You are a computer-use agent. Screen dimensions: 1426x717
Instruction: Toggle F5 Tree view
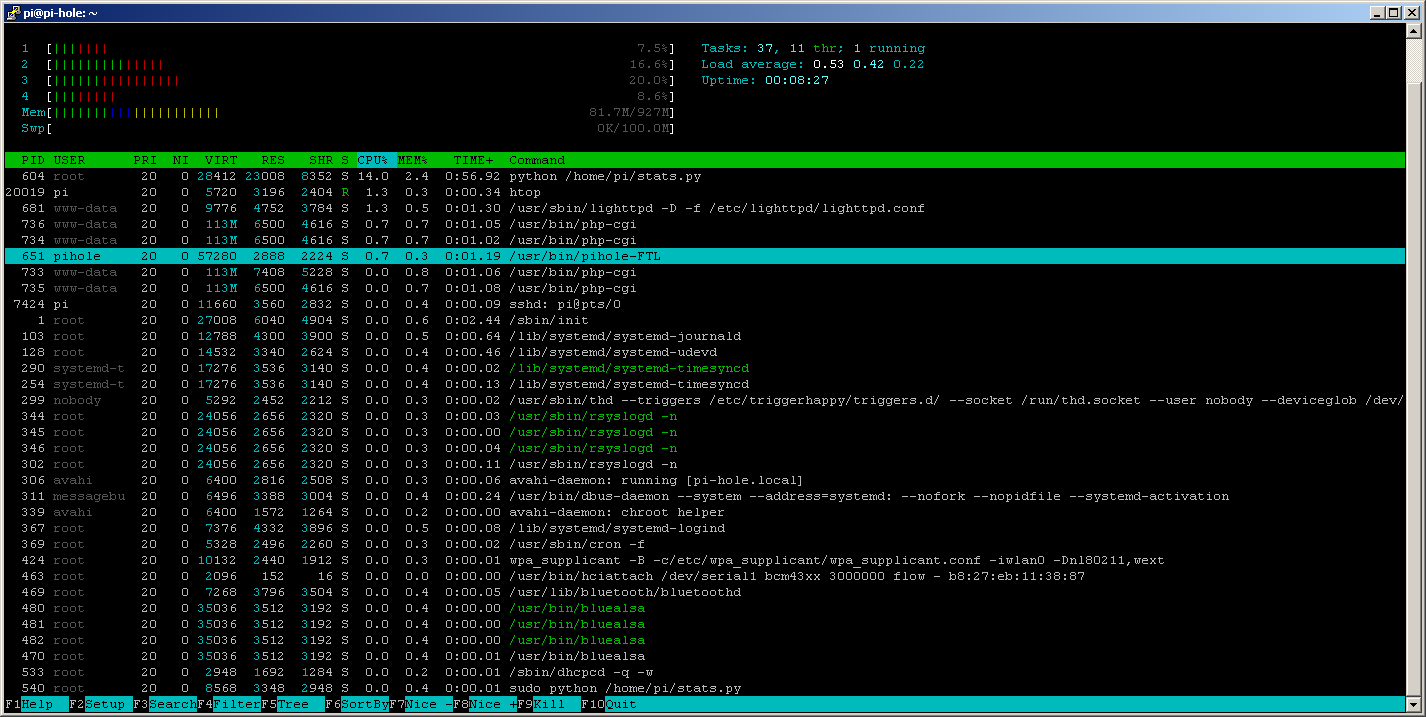click(292, 704)
